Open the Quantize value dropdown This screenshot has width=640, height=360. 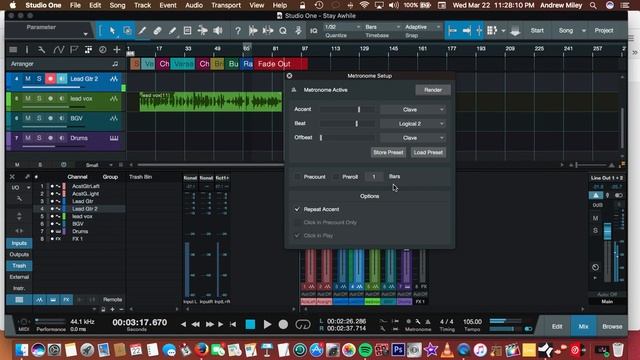point(342,27)
